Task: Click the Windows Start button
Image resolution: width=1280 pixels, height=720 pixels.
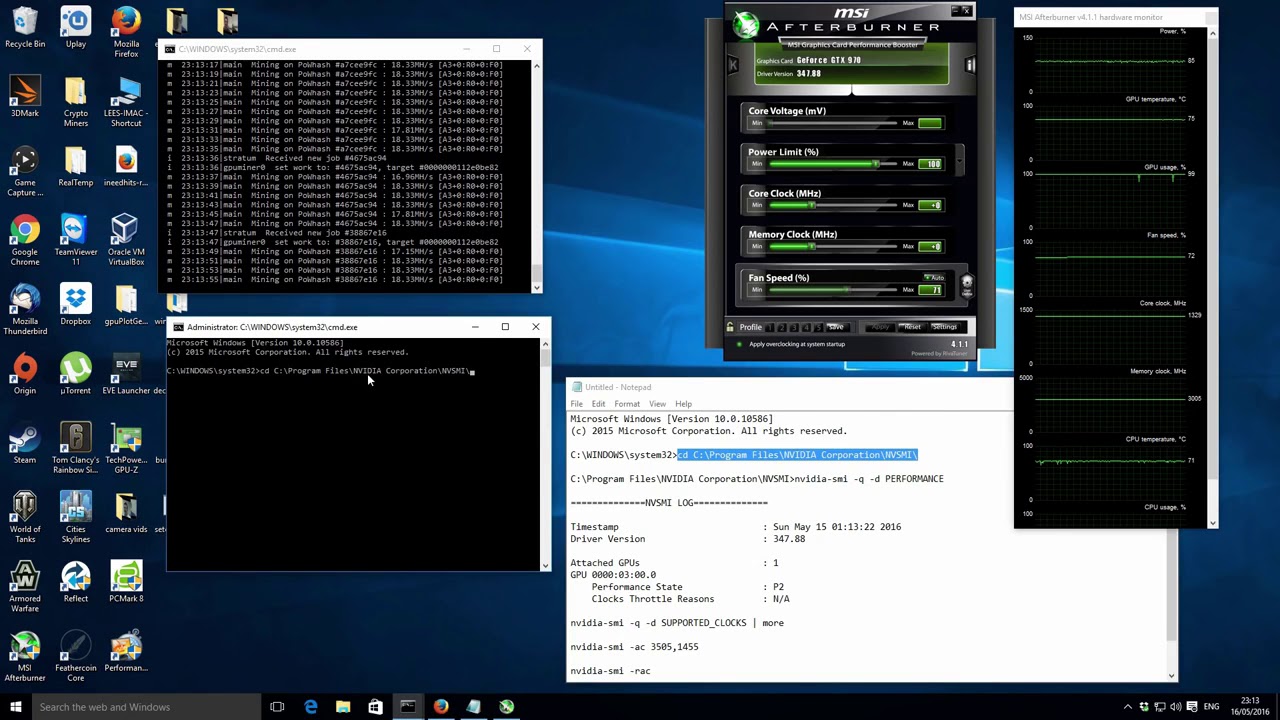Action: pos(16,707)
